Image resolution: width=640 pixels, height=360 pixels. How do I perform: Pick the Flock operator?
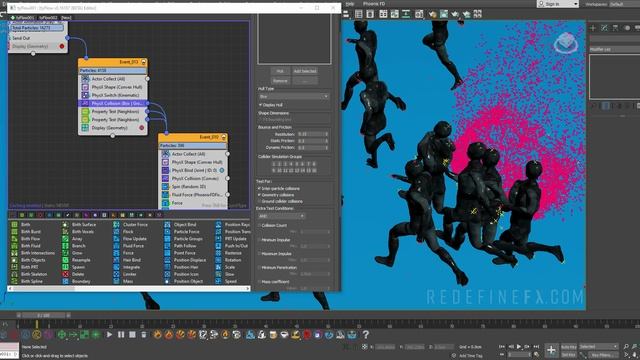pos(128,231)
